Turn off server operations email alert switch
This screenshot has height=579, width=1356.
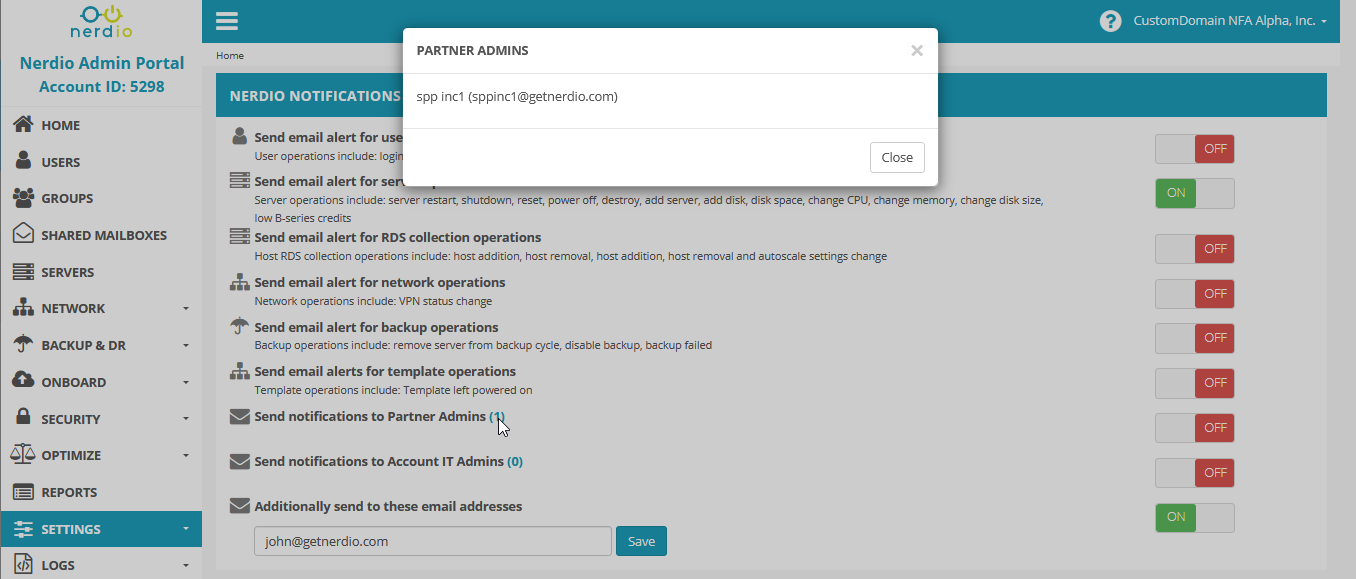1195,193
